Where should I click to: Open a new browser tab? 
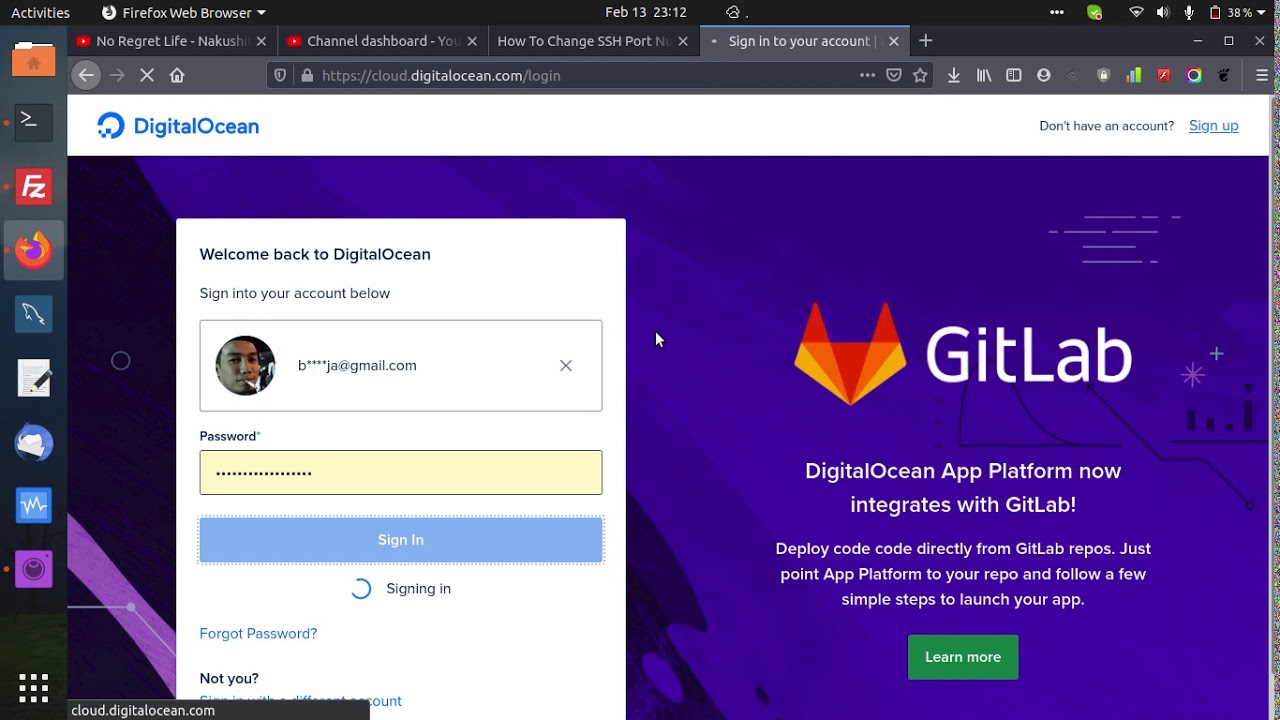(926, 41)
